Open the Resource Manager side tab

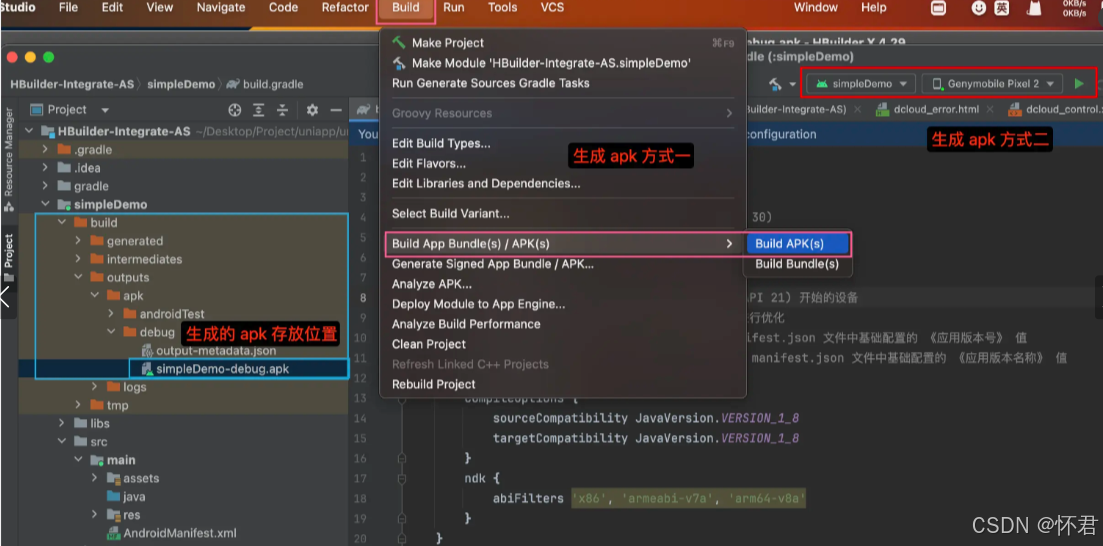point(8,160)
